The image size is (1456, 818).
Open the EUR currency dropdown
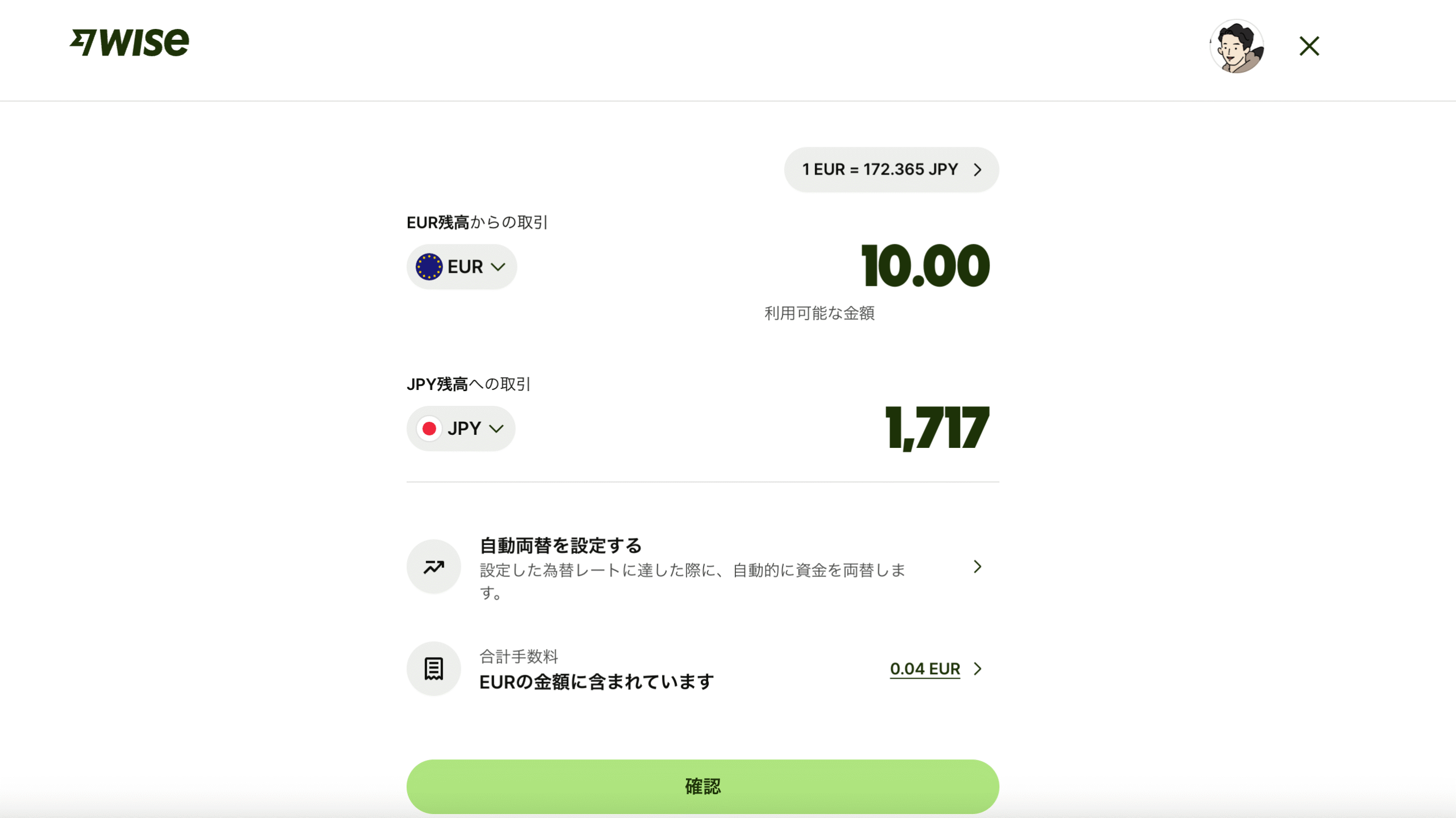[x=461, y=267]
